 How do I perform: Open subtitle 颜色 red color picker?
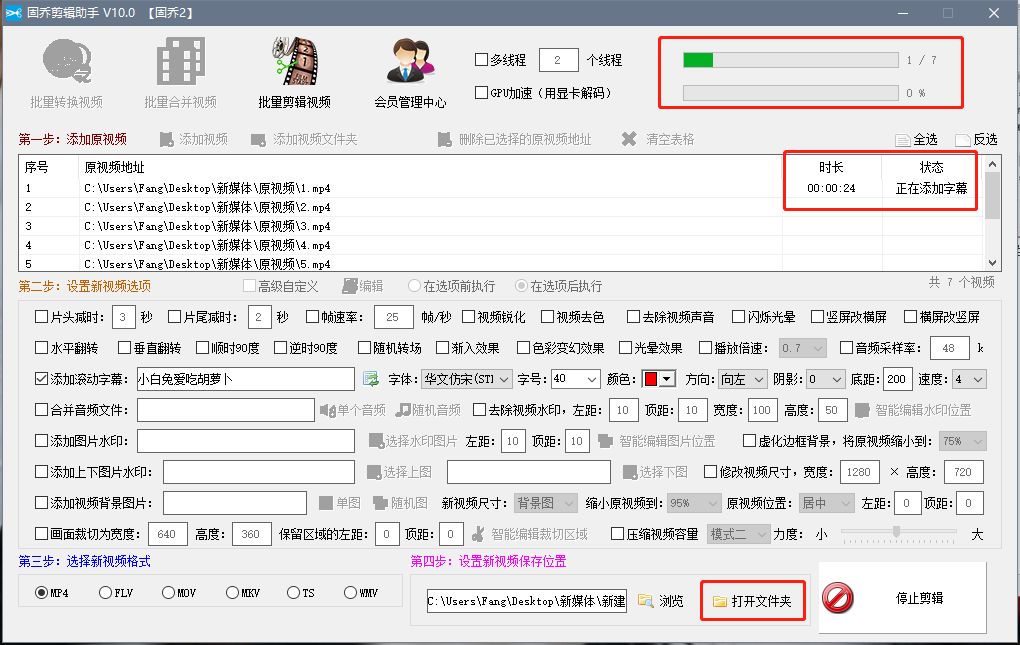[x=659, y=379]
